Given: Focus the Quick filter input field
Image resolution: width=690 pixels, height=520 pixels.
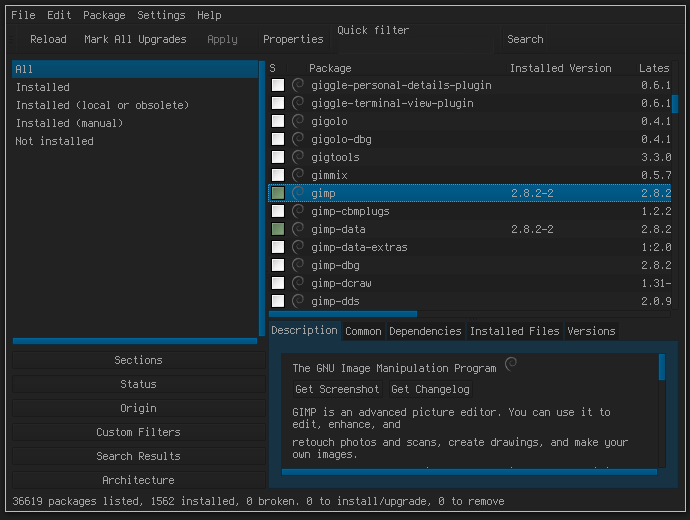Looking at the screenshot, I should click(x=417, y=44).
